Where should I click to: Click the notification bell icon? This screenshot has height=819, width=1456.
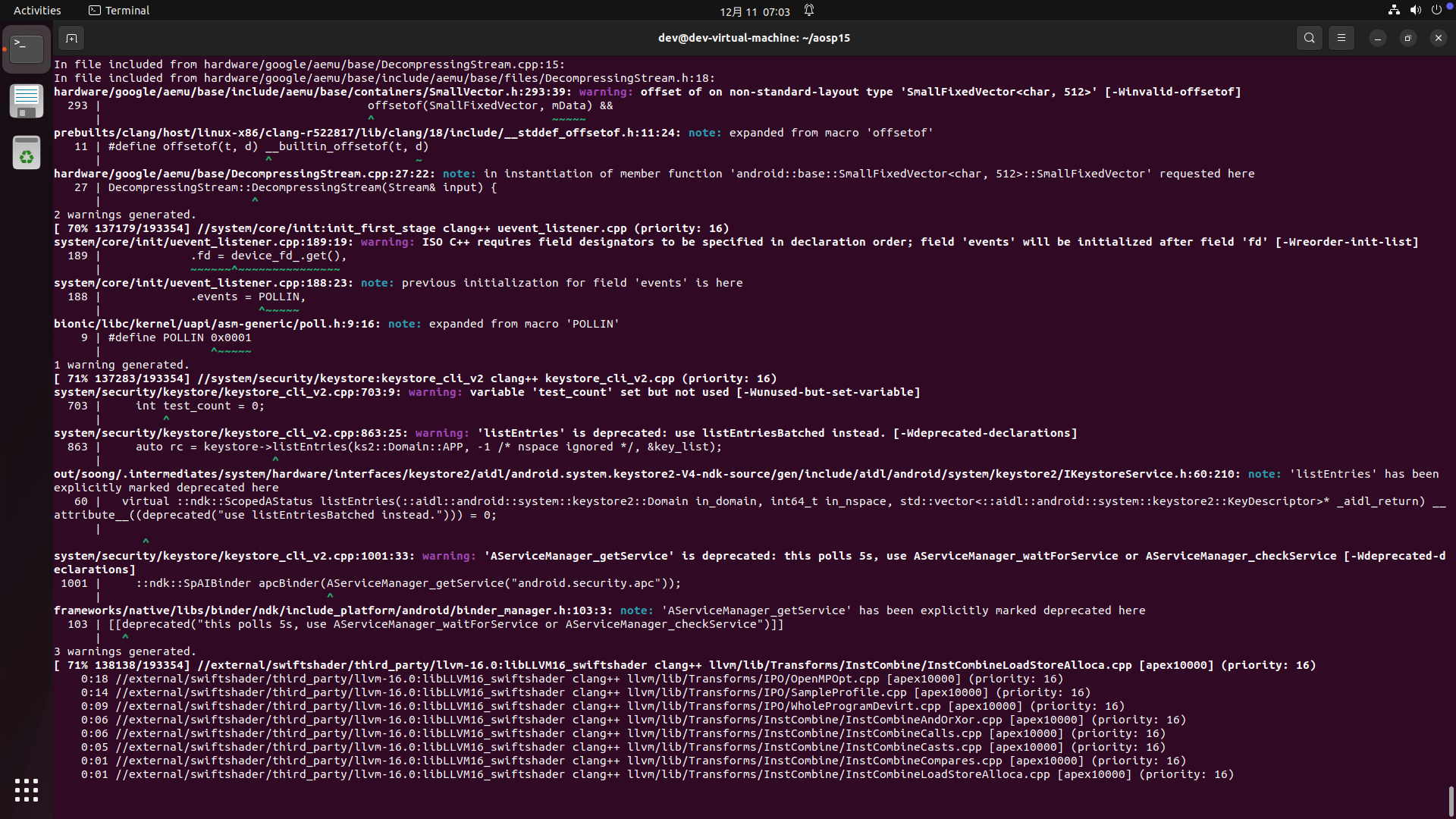pyautogui.click(x=809, y=11)
